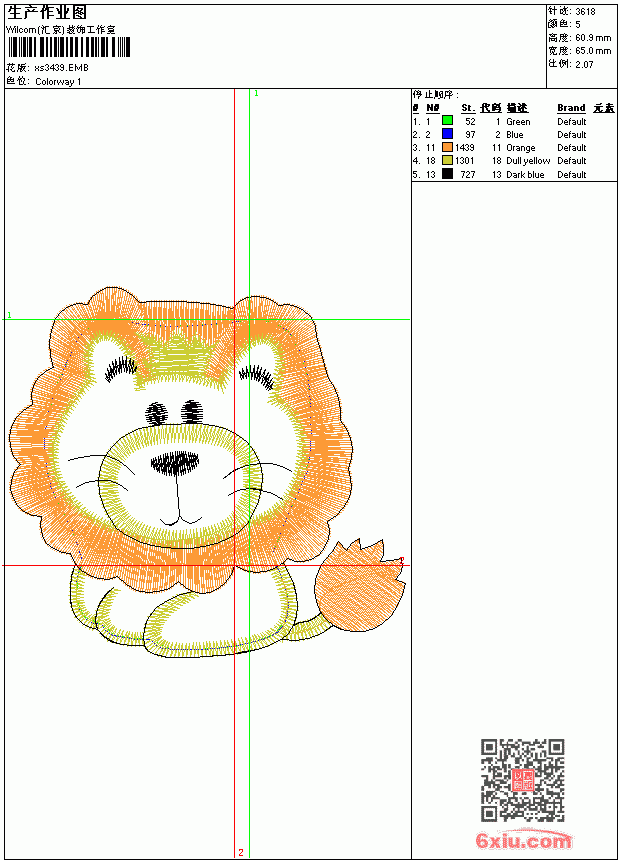The image size is (620, 860).
Task: Click the lion's black nose
Action: (175, 463)
